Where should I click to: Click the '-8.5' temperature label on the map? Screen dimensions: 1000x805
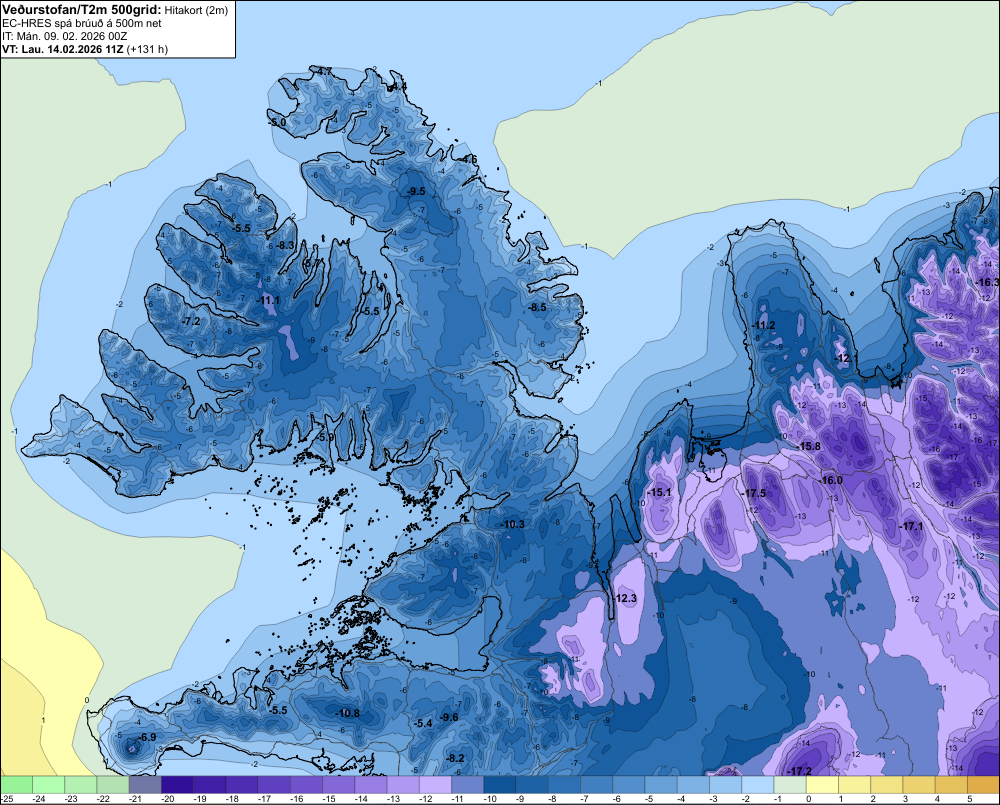click(537, 307)
